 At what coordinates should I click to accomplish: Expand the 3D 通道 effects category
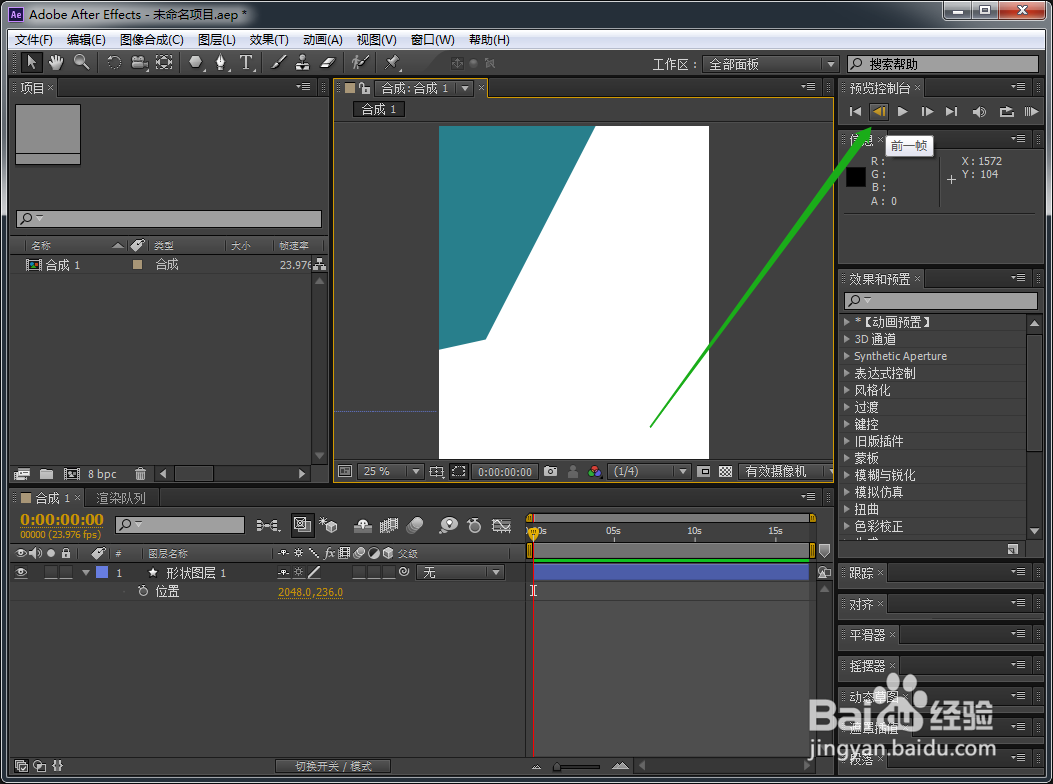click(847, 339)
